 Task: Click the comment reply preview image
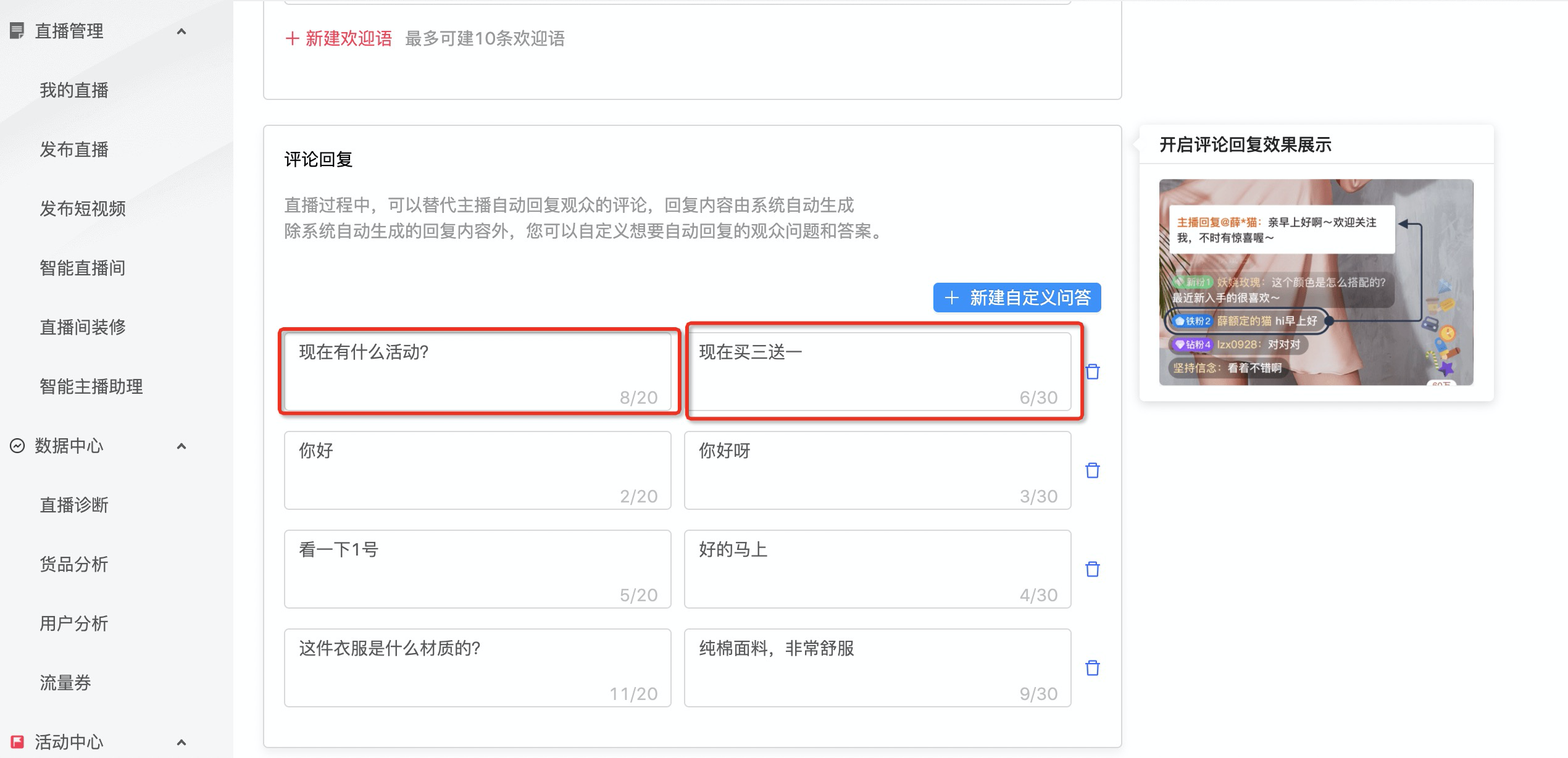pos(1316,282)
